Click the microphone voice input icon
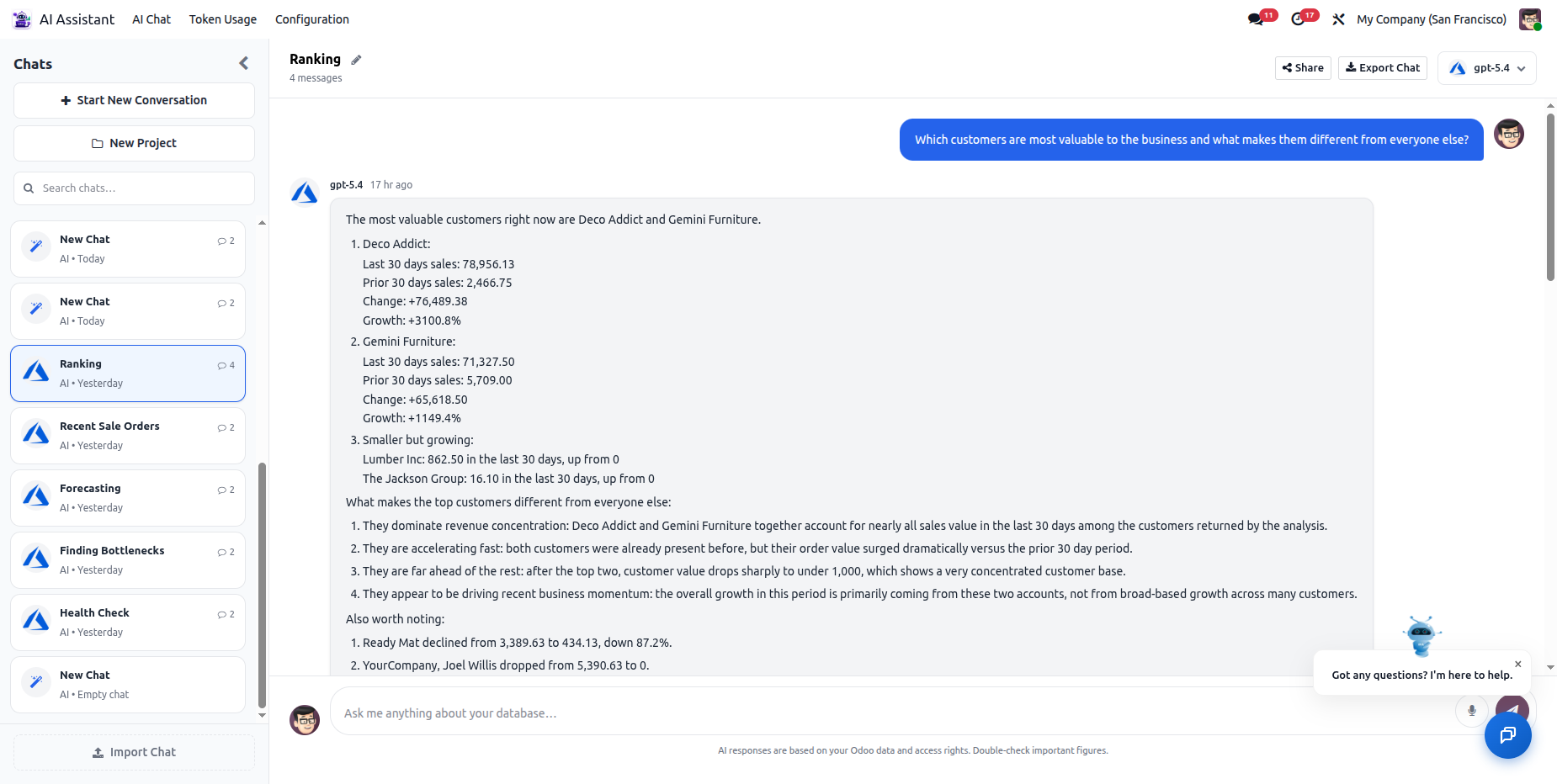 click(x=1471, y=711)
